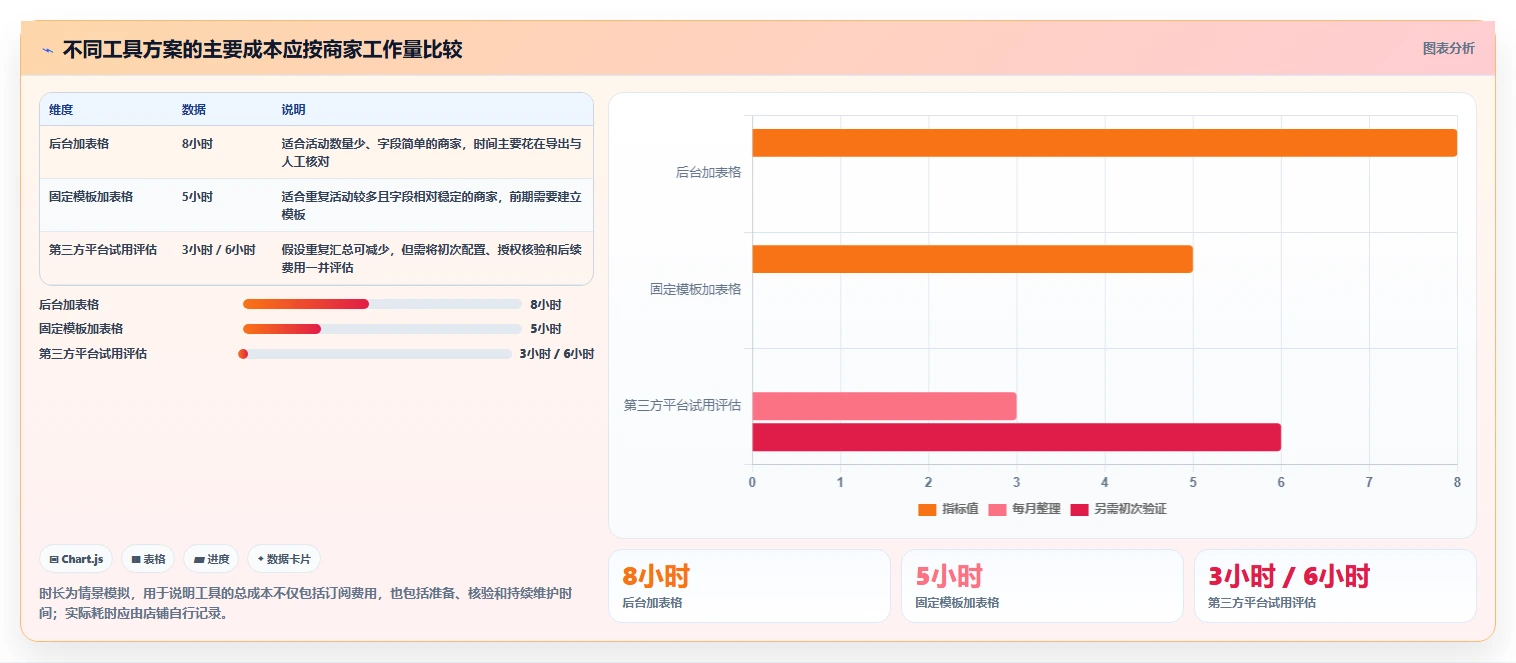This screenshot has height=663, width=1516.
Task: Click the 数据 column header
Action: tap(194, 110)
